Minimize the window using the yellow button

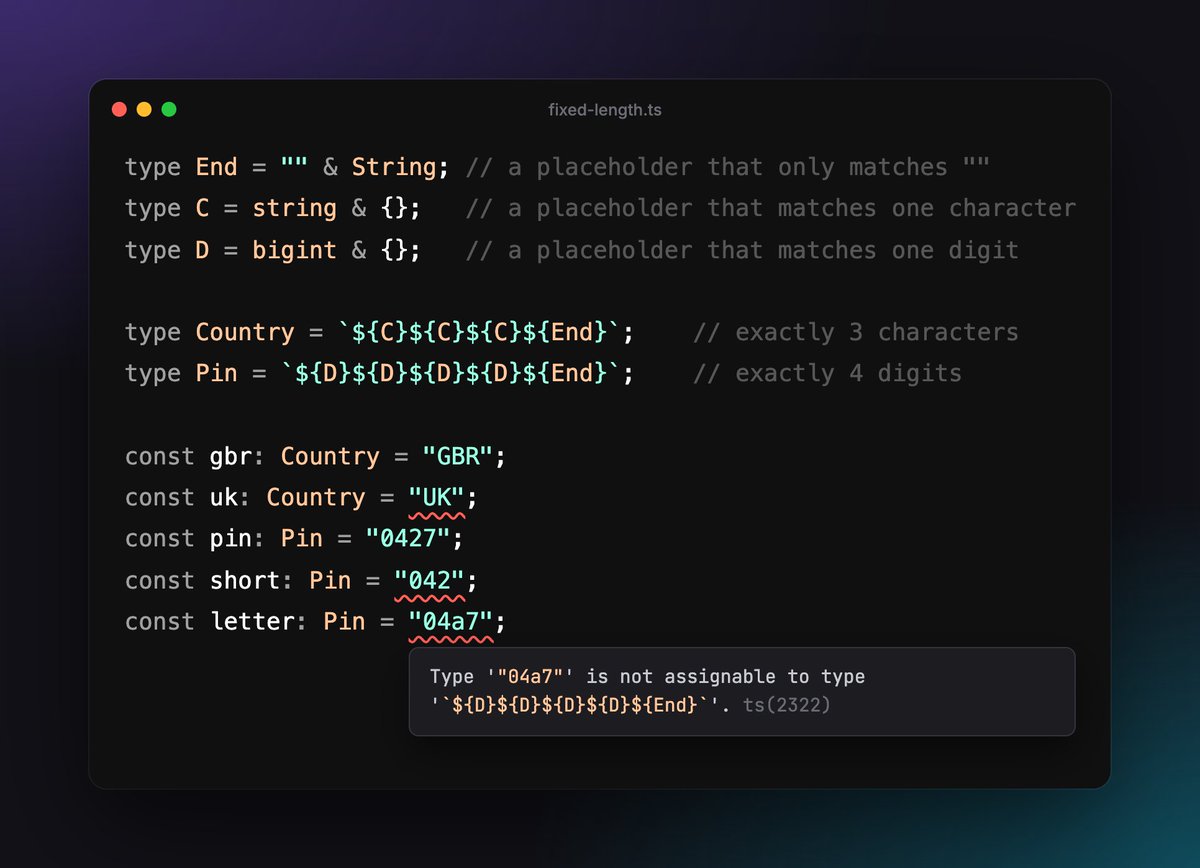pyautogui.click(x=144, y=109)
